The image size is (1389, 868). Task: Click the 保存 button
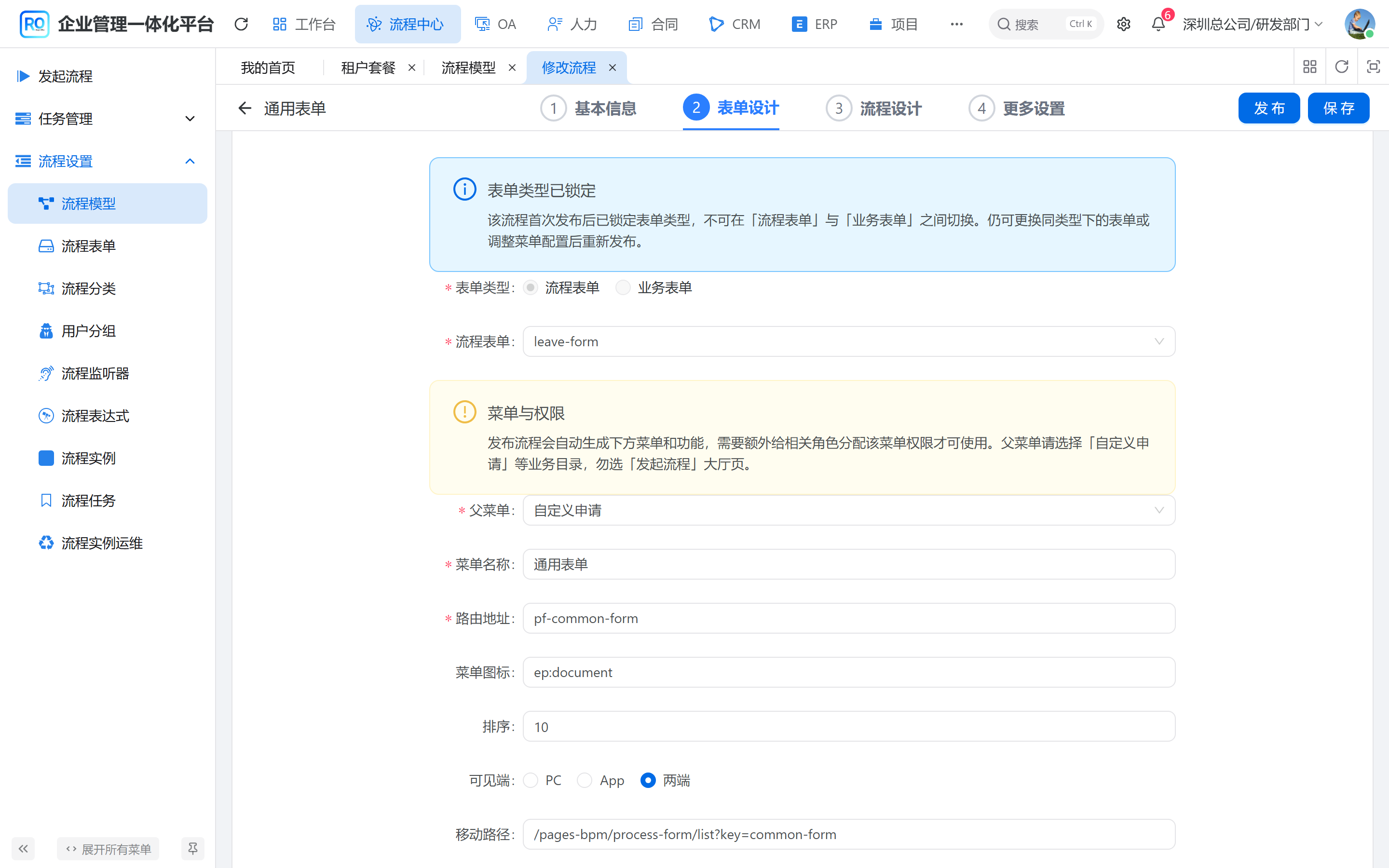1338,108
